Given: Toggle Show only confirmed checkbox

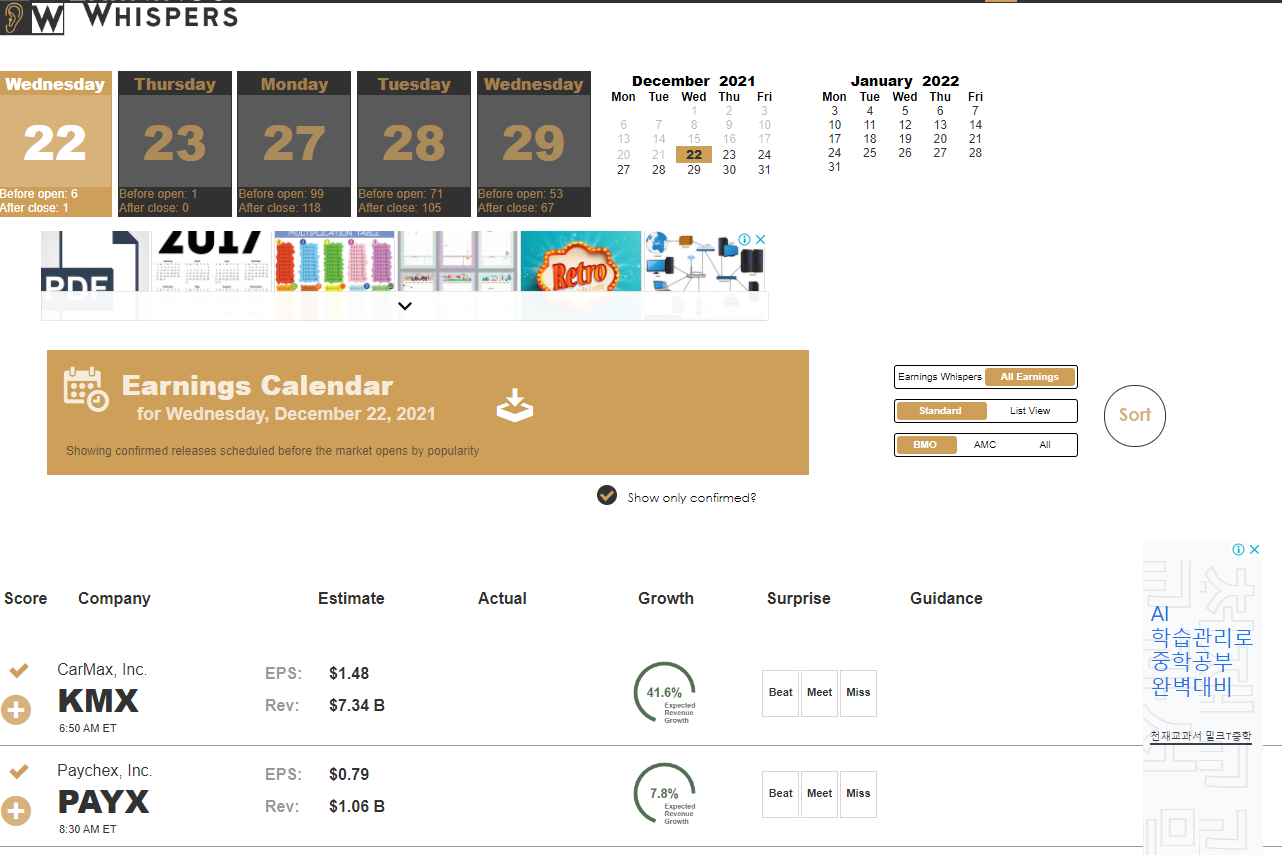Looking at the screenshot, I should click(607, 496).
